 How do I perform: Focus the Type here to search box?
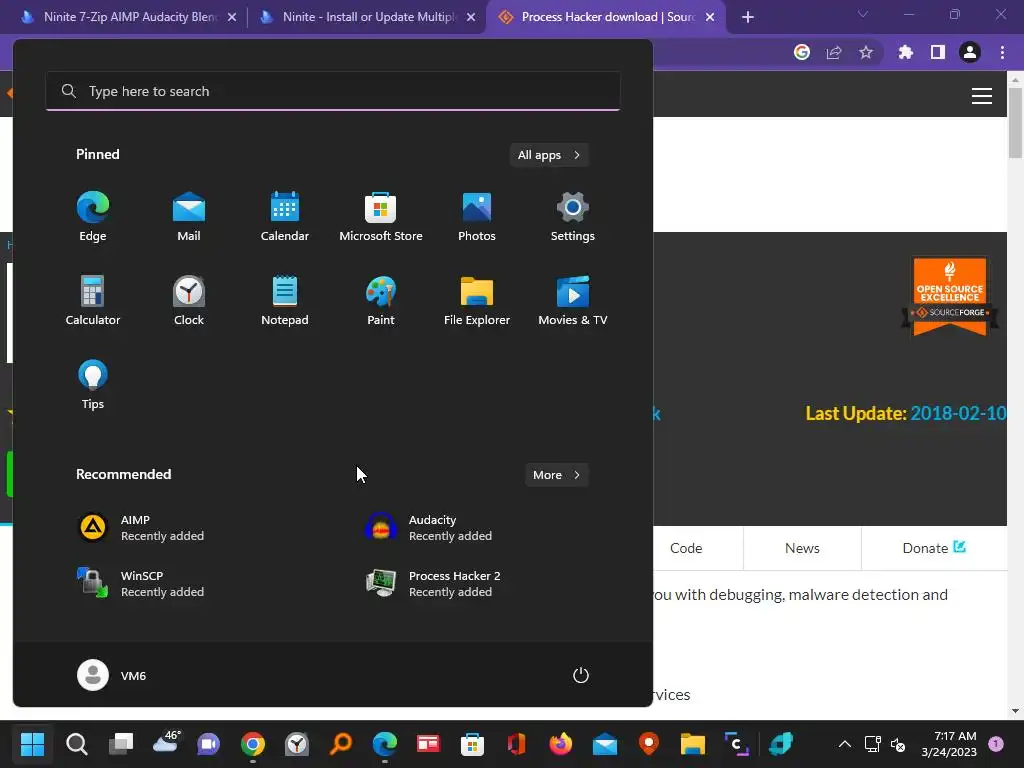(x=333, y=91)
